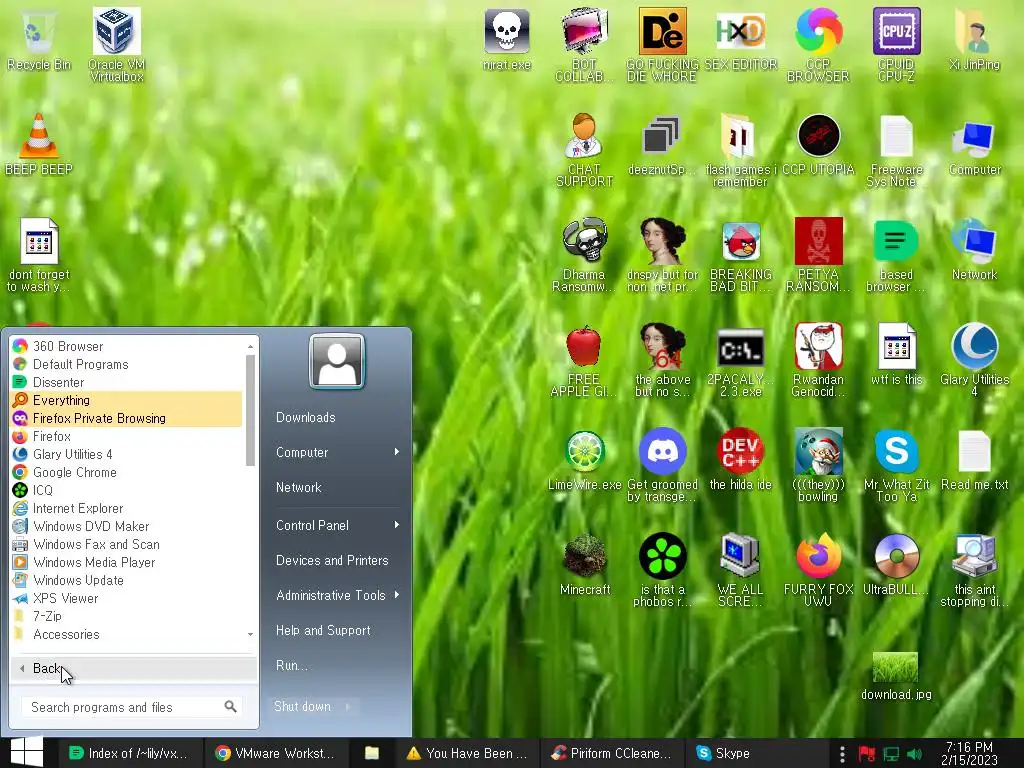
Task: Focus the Search programs and files box
Action: 133,707
